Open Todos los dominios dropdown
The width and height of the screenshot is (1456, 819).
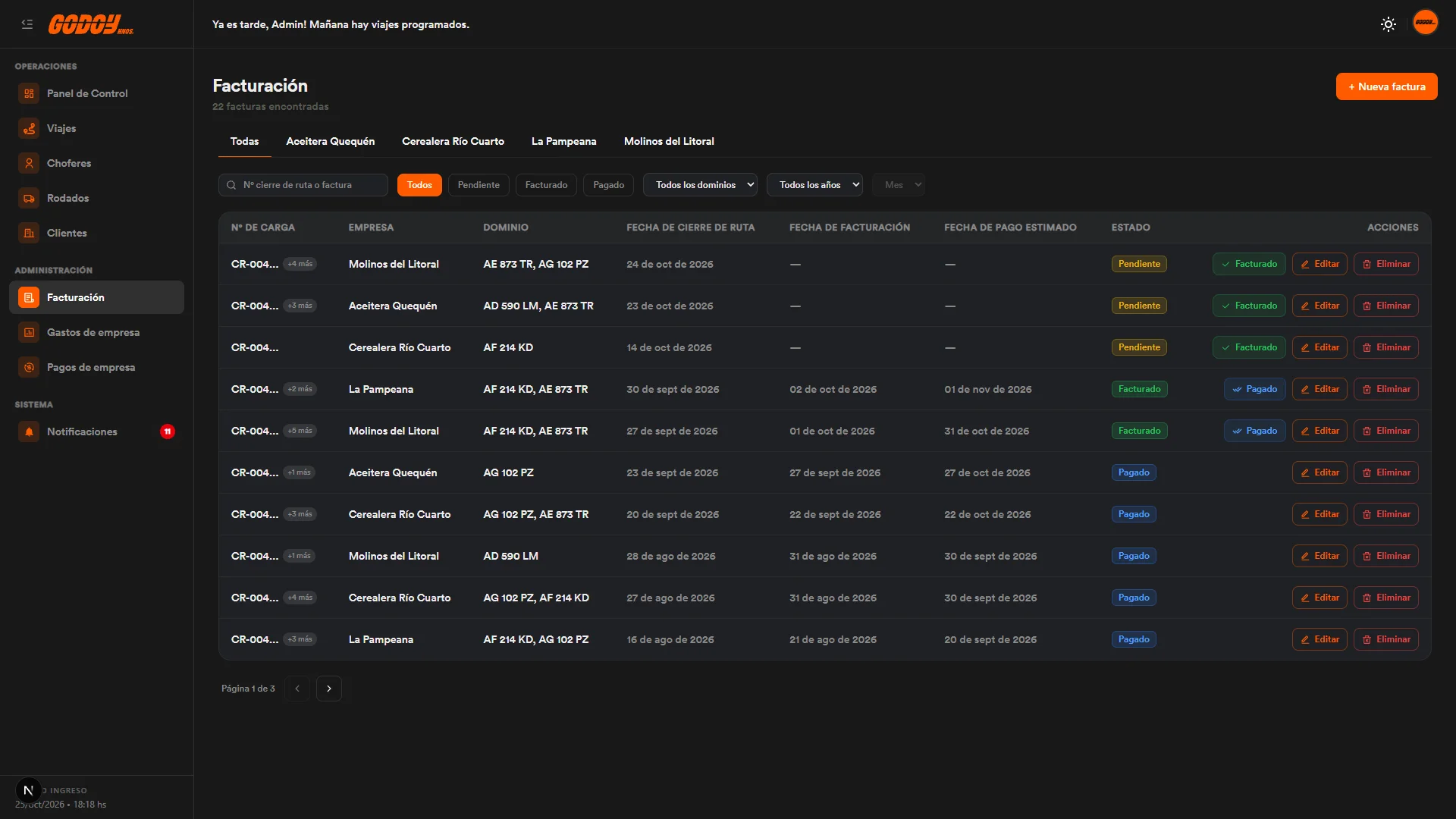(700, 185)
